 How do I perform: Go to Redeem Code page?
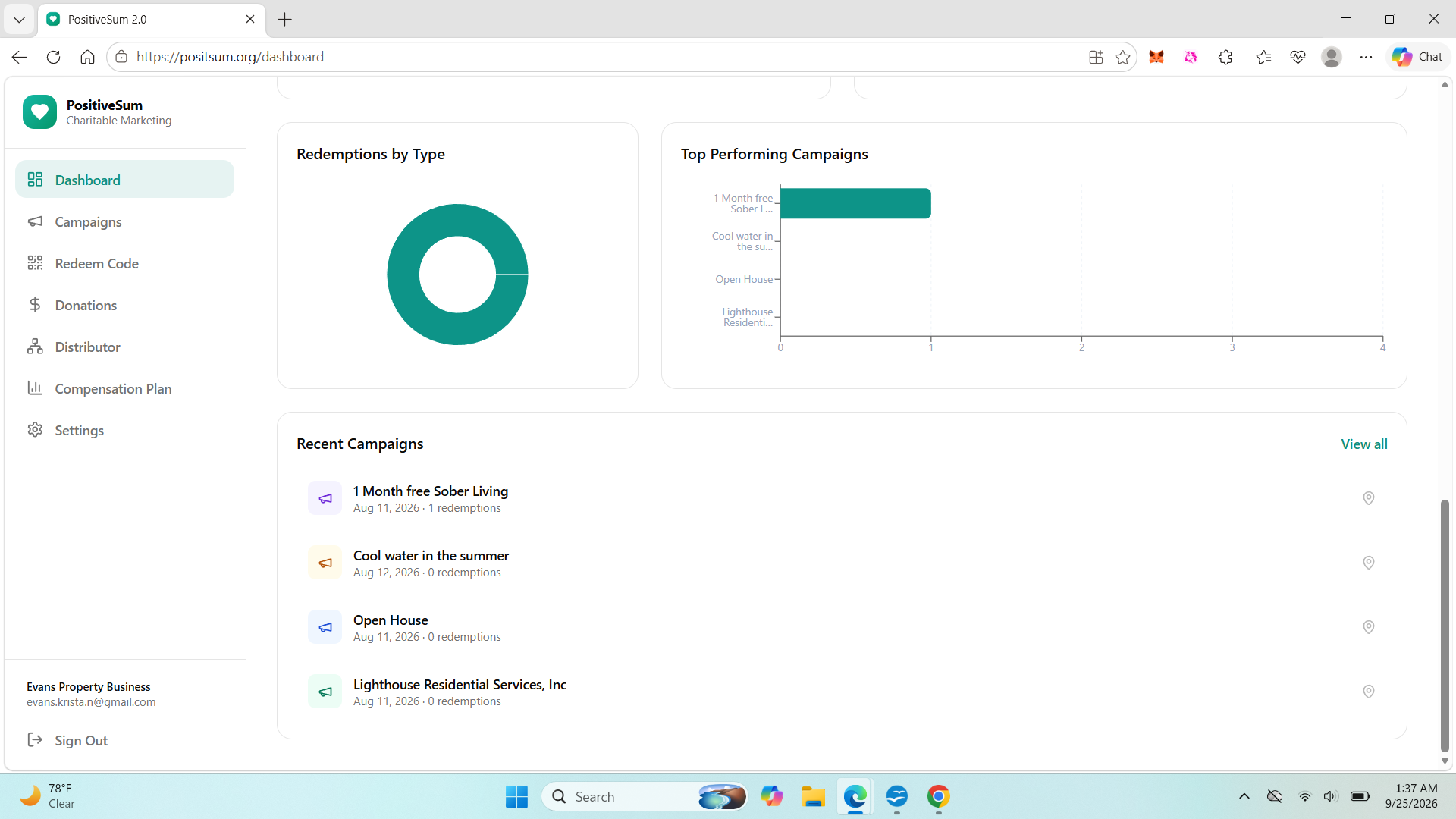tap(124, 263)
